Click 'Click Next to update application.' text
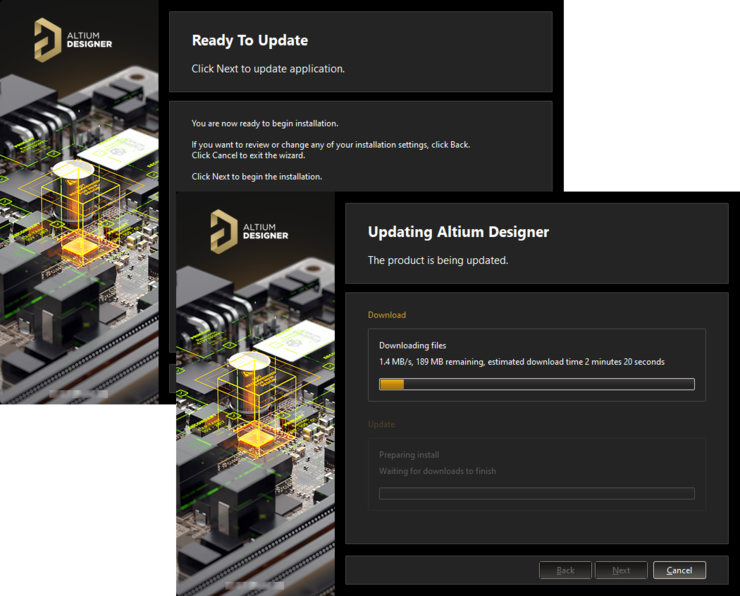The image size is (740, 596). [x=268, y=69]
